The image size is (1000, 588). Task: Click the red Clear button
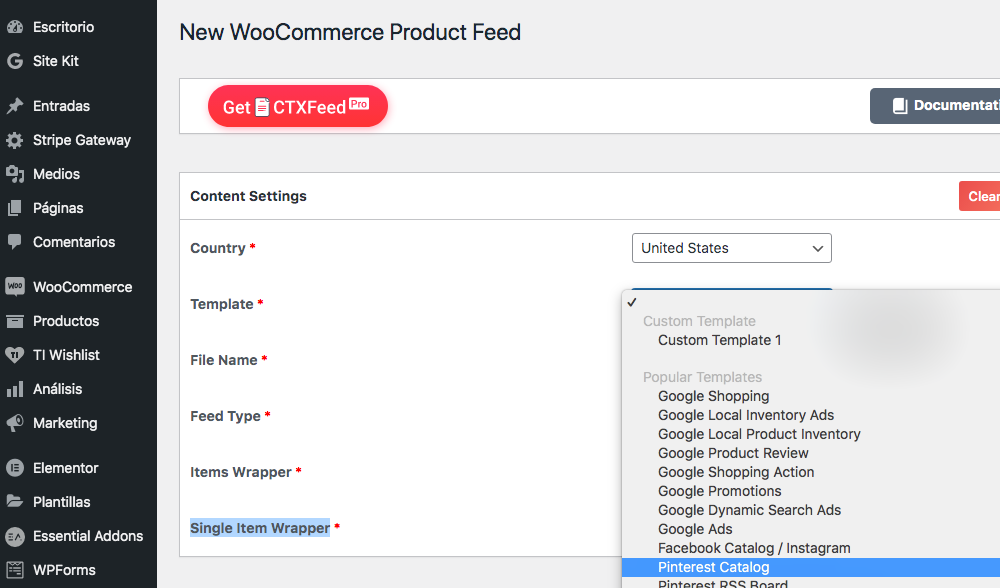(980, 196)
